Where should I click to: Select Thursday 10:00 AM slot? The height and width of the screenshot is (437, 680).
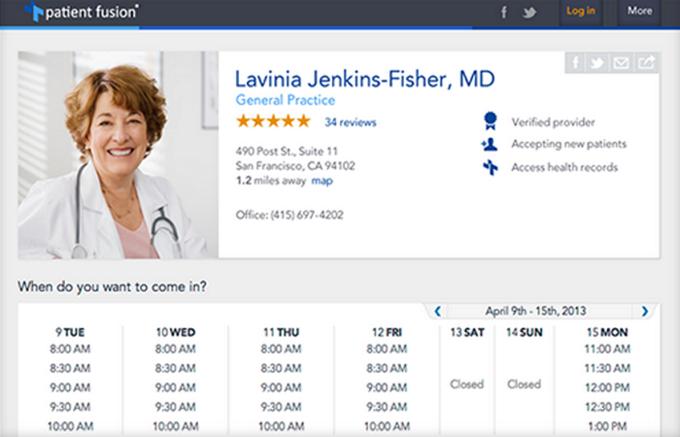[x=281, y=426]
